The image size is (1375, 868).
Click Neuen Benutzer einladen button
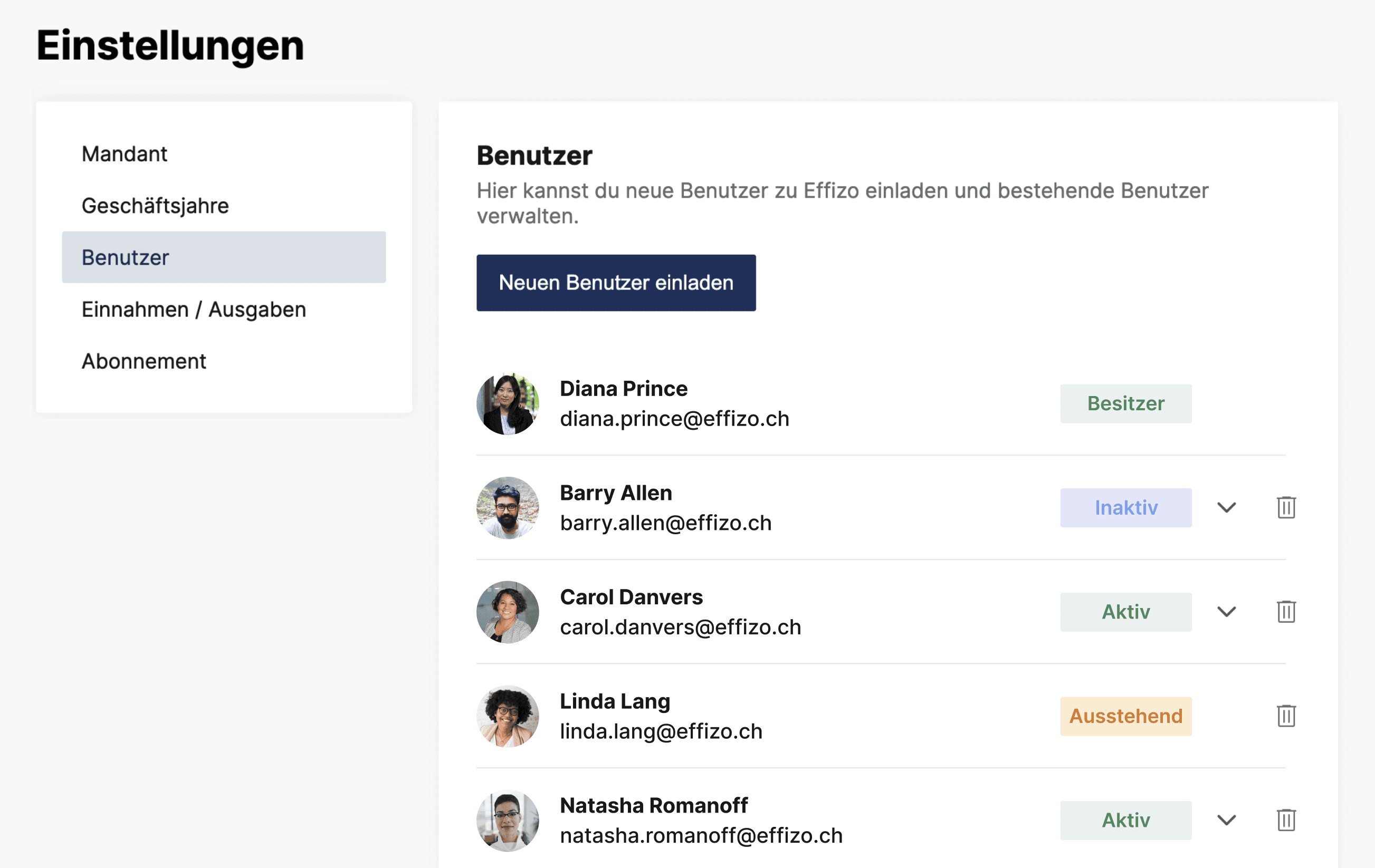(616, 283)
